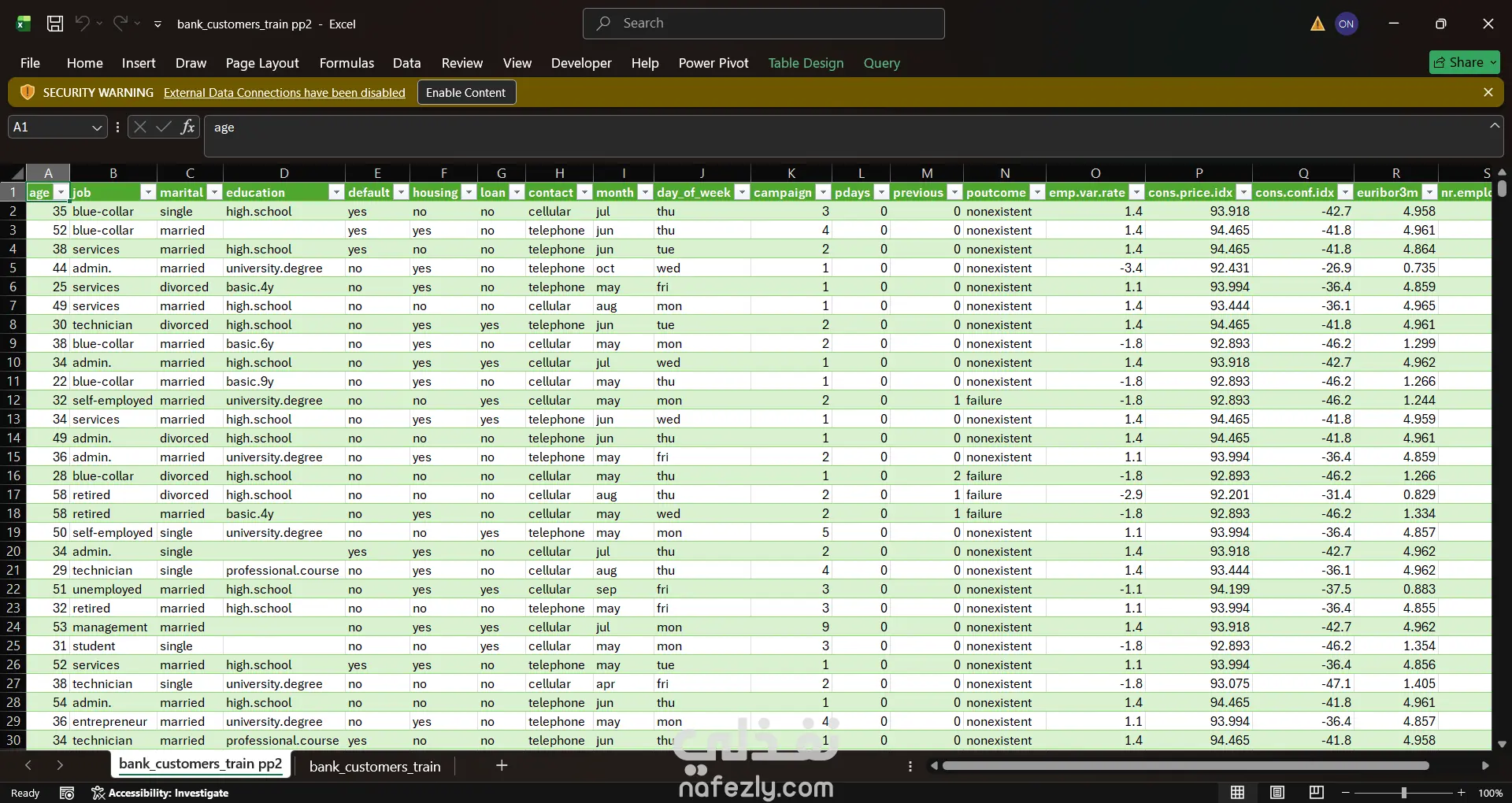Image resolution: width=1512 pixels, height=803 pixels.
Task: Click the Search box in title bar
Action: click(x=764, y=24)
